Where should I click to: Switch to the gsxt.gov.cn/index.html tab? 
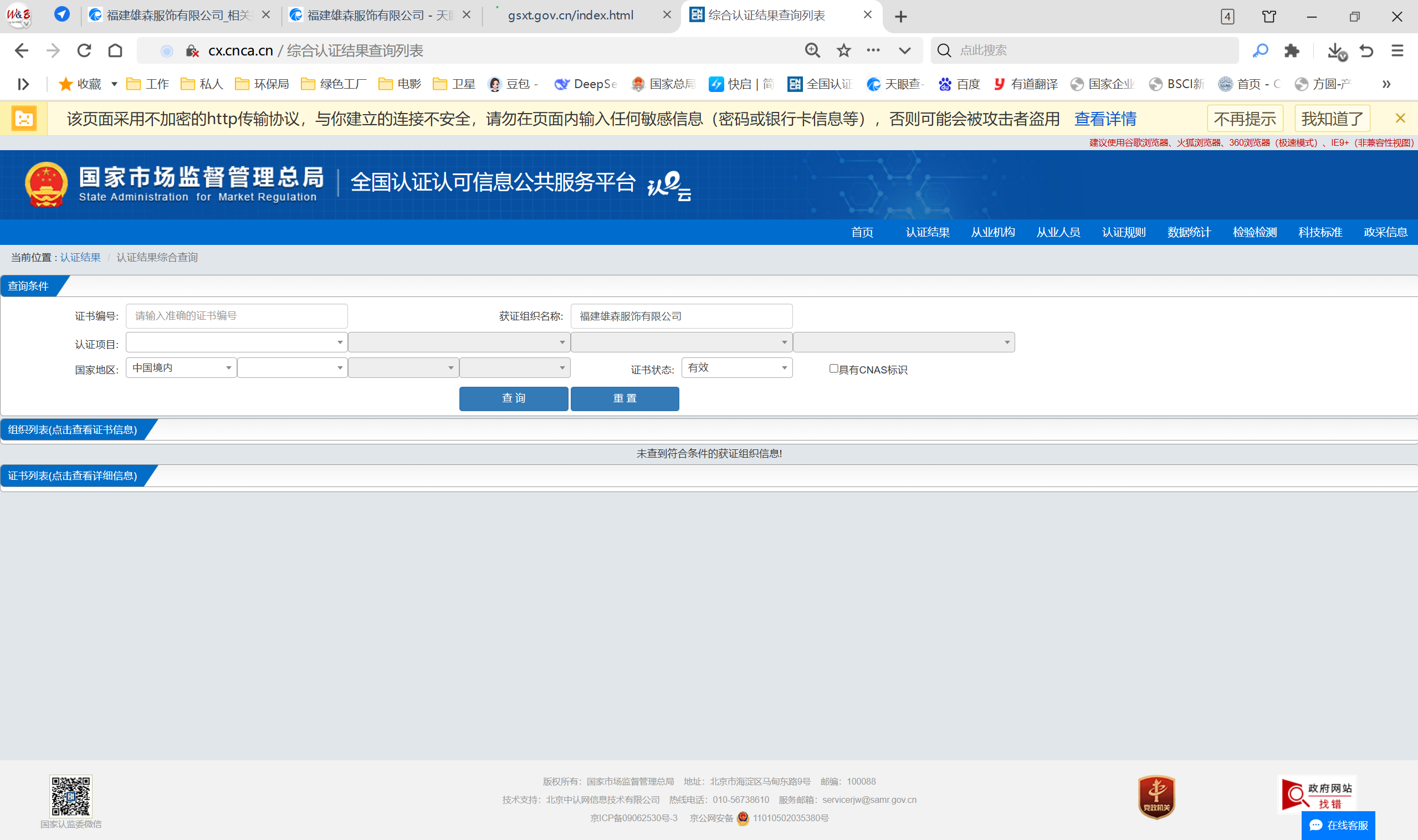(x=571, y=16)
